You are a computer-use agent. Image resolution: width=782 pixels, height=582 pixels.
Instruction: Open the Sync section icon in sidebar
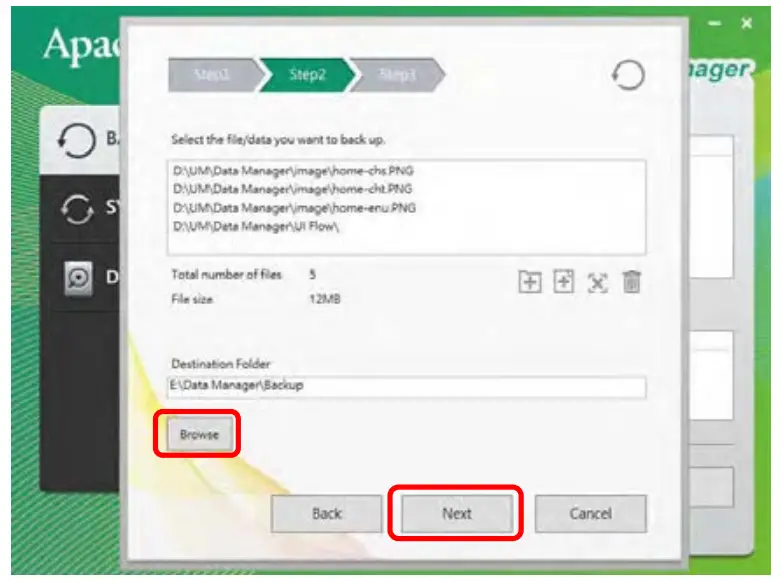coord(77,209)
